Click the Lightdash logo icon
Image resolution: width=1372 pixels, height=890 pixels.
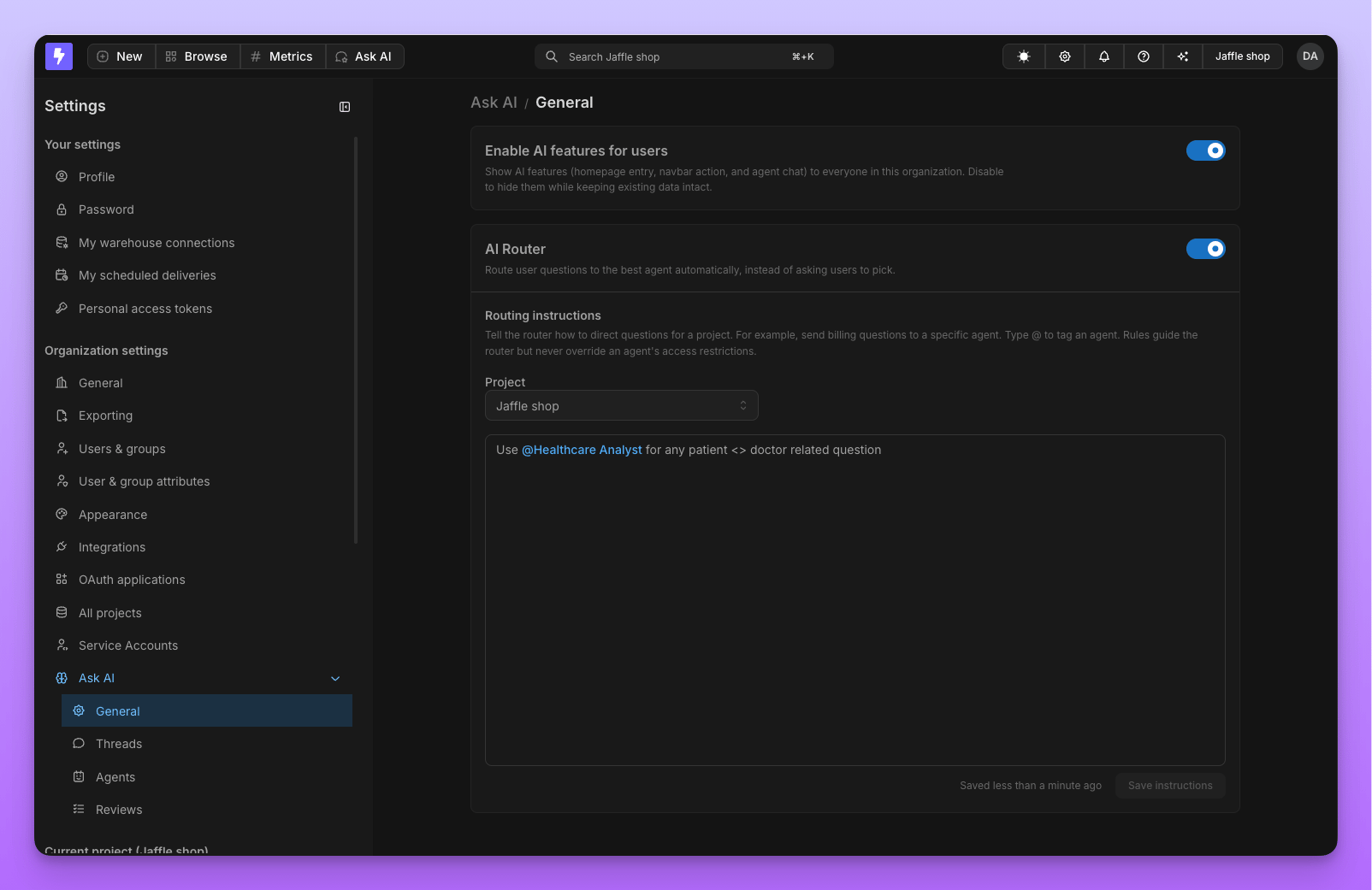(59, 56)
